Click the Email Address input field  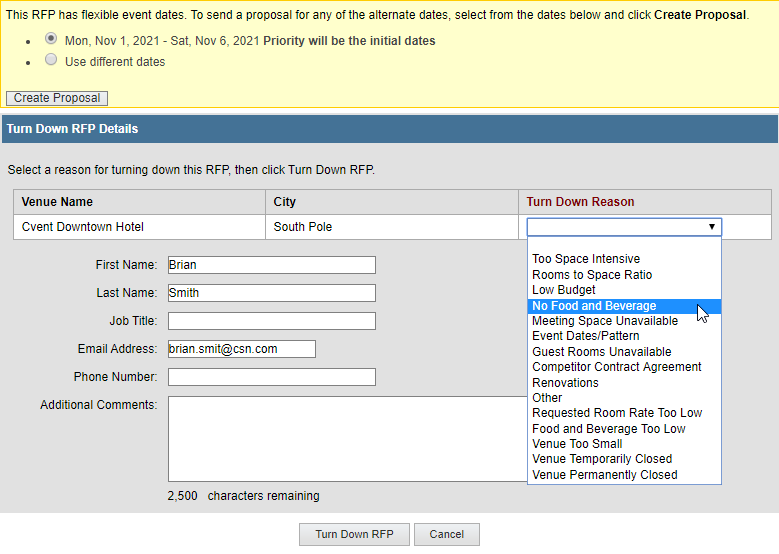tap(241, 349)
